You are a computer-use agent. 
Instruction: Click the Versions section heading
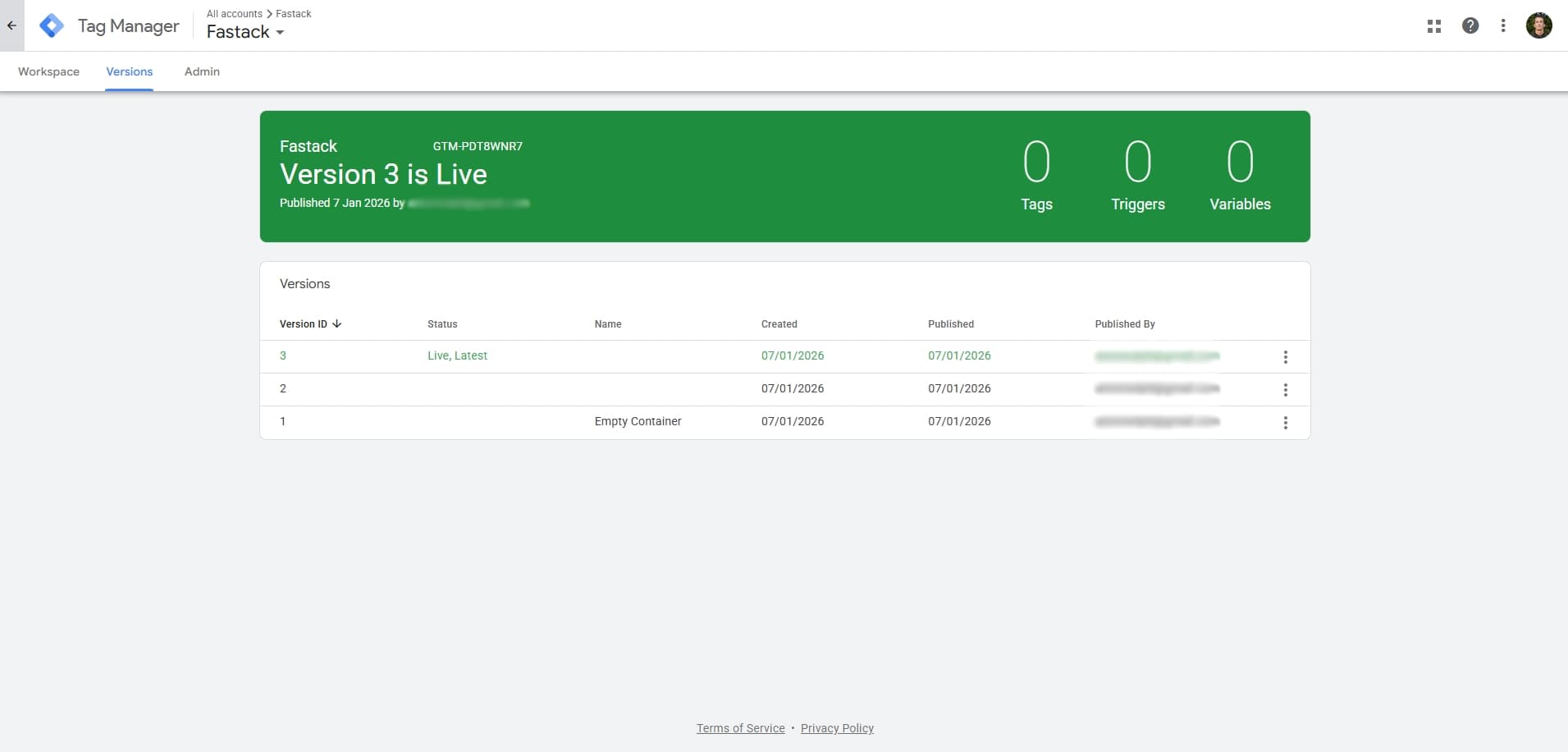304,284
